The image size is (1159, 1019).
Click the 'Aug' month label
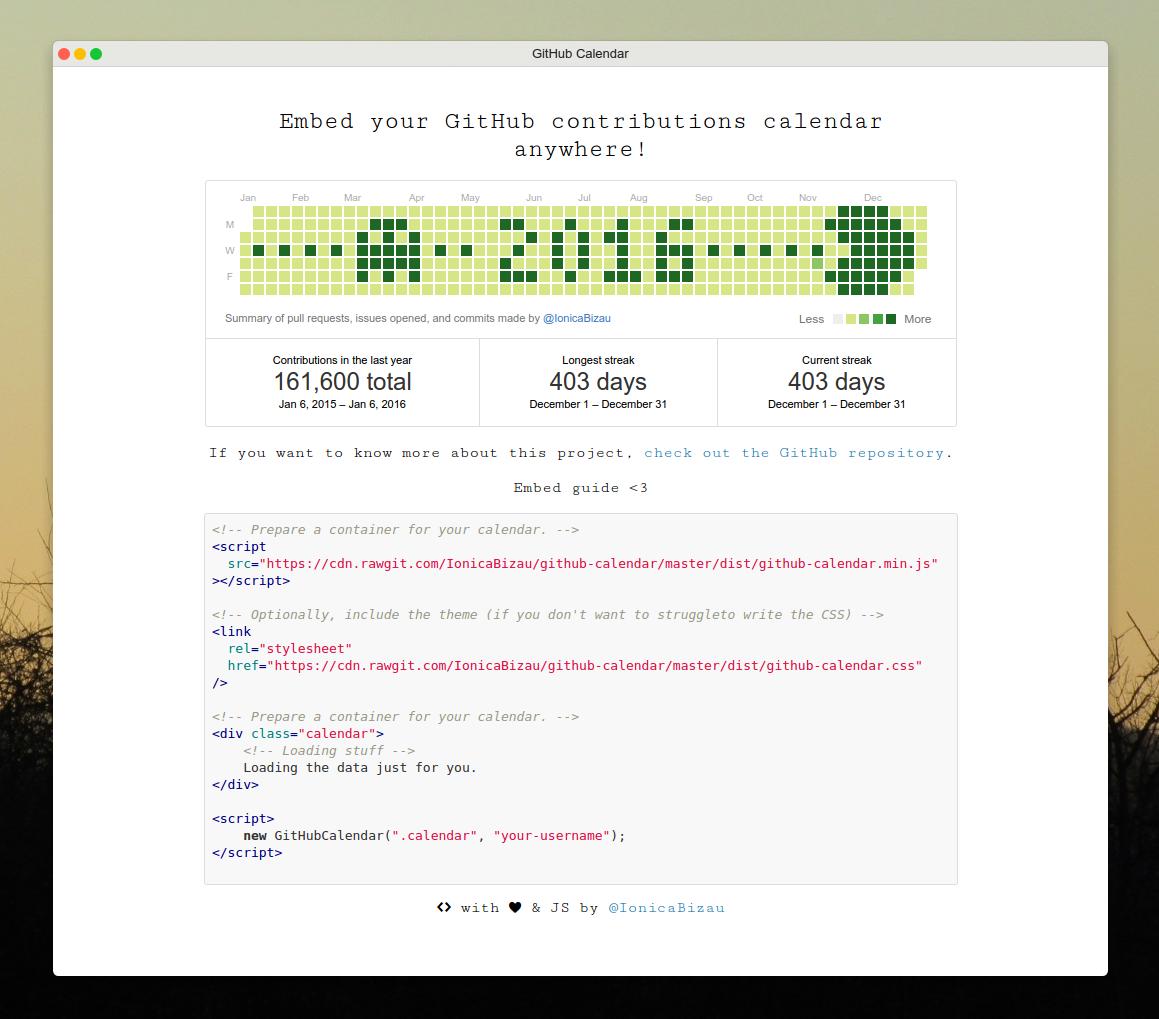click(639, 198)
